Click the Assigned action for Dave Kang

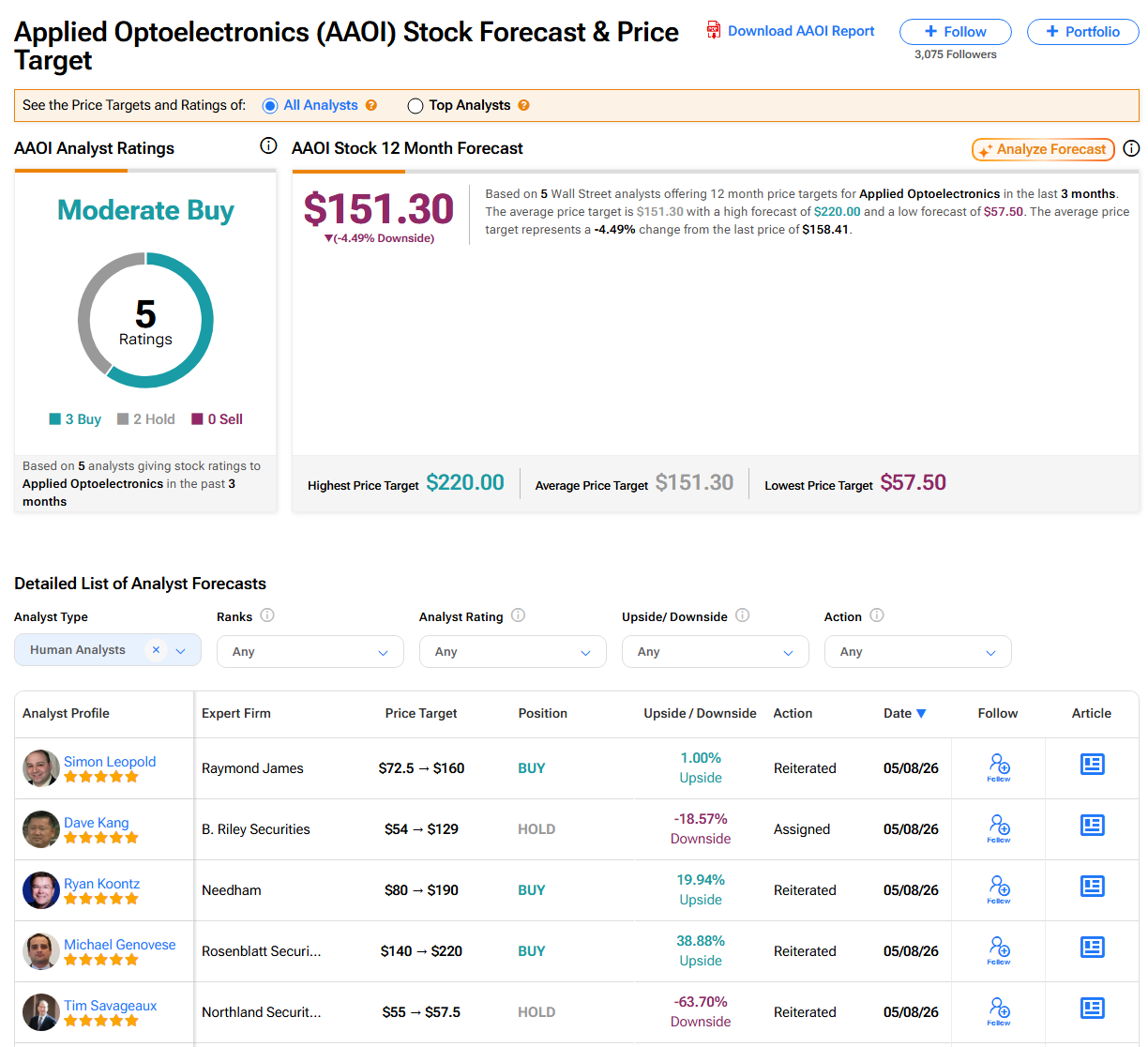[x=802, y=829]
